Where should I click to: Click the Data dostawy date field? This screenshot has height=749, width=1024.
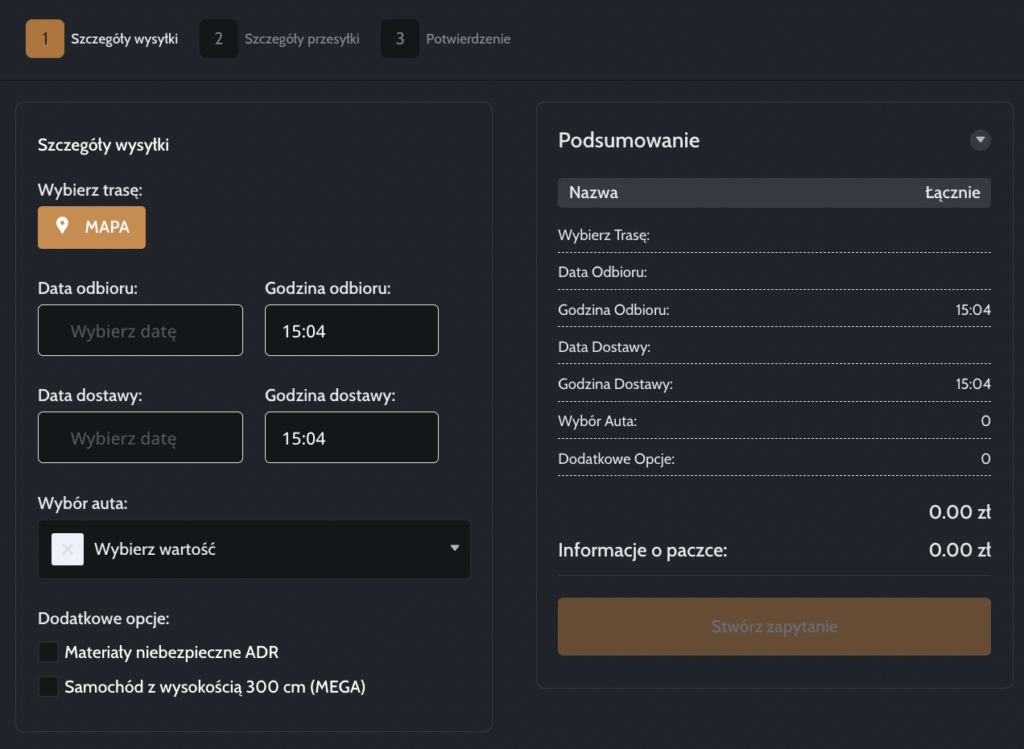click(x=140, y=438)
